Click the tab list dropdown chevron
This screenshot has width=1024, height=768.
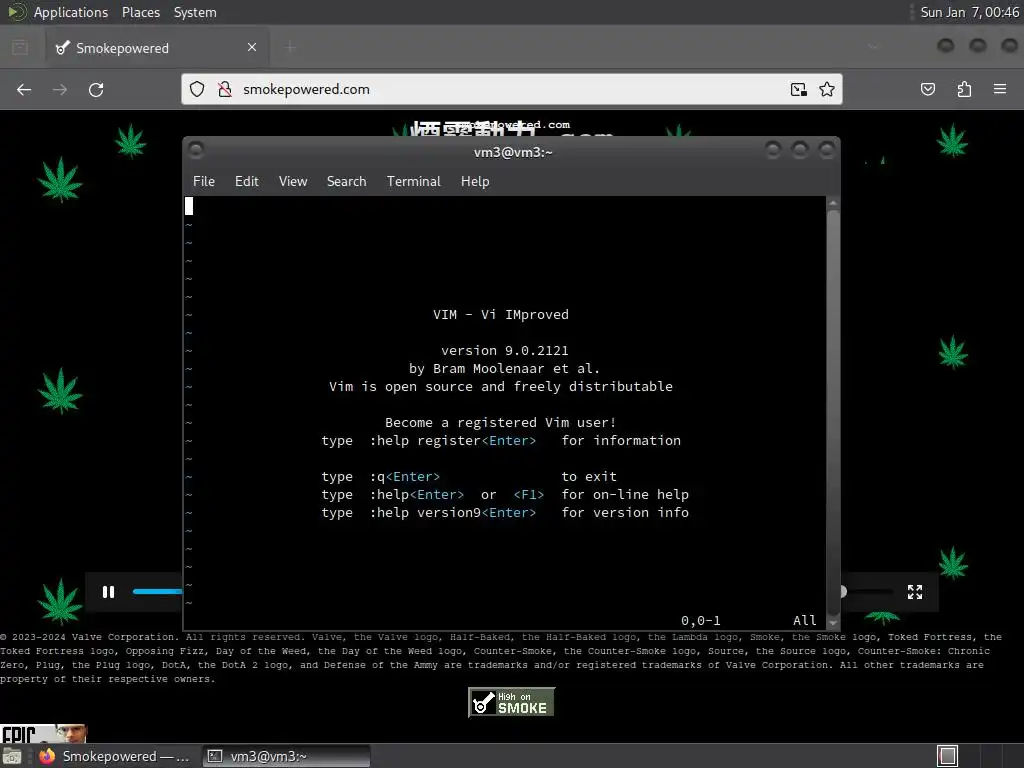pyautogui.click(x=872, y=47)
